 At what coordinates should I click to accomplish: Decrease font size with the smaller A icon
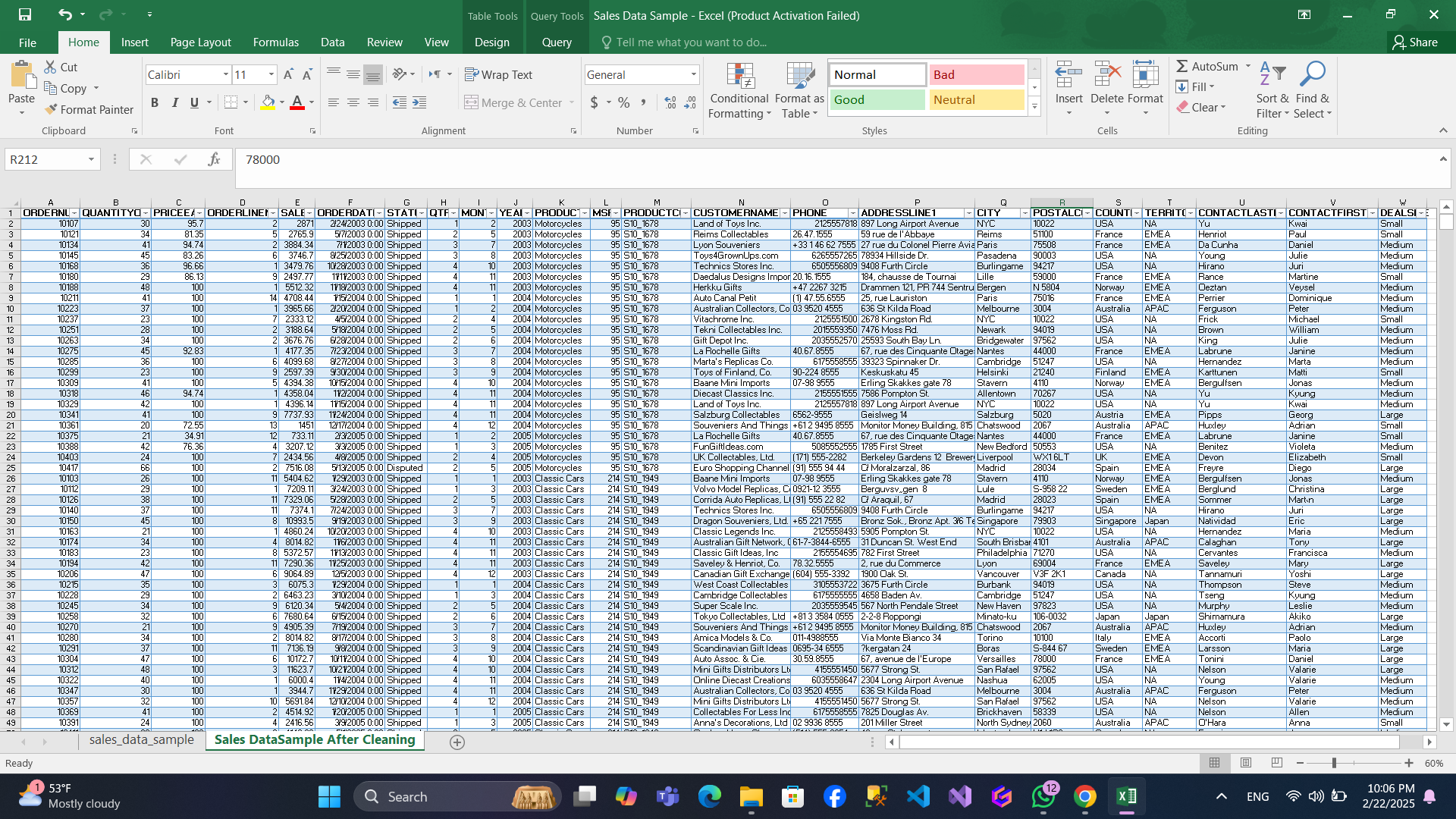307,74
